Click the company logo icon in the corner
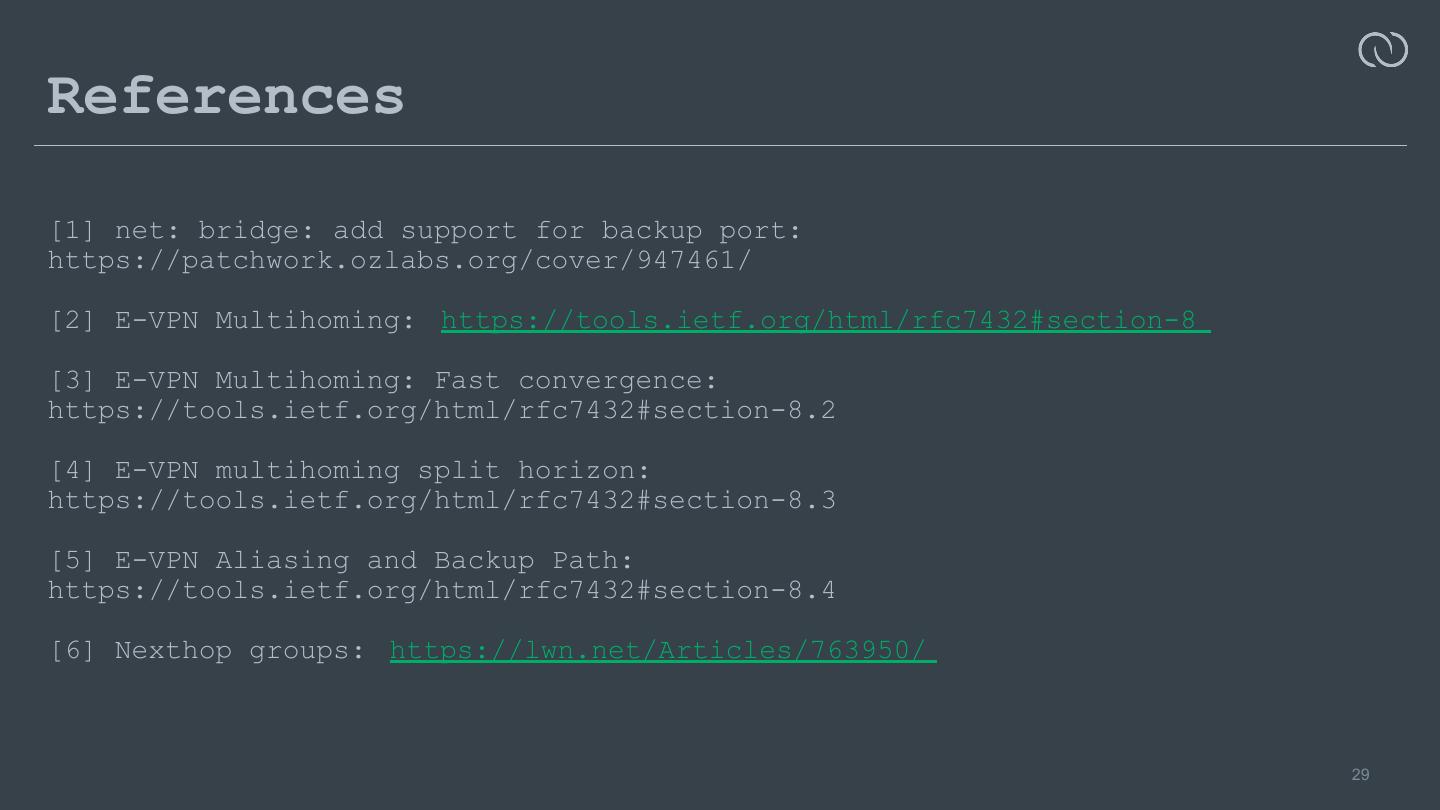 1383,50
